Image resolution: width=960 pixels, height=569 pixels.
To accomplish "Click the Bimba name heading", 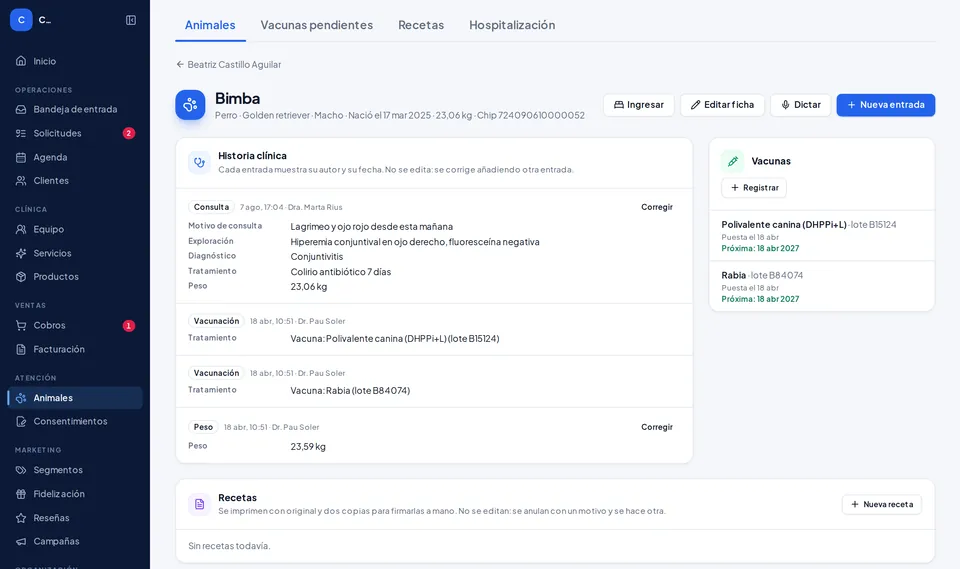I will pyautogui.click(x=238, y=99).
